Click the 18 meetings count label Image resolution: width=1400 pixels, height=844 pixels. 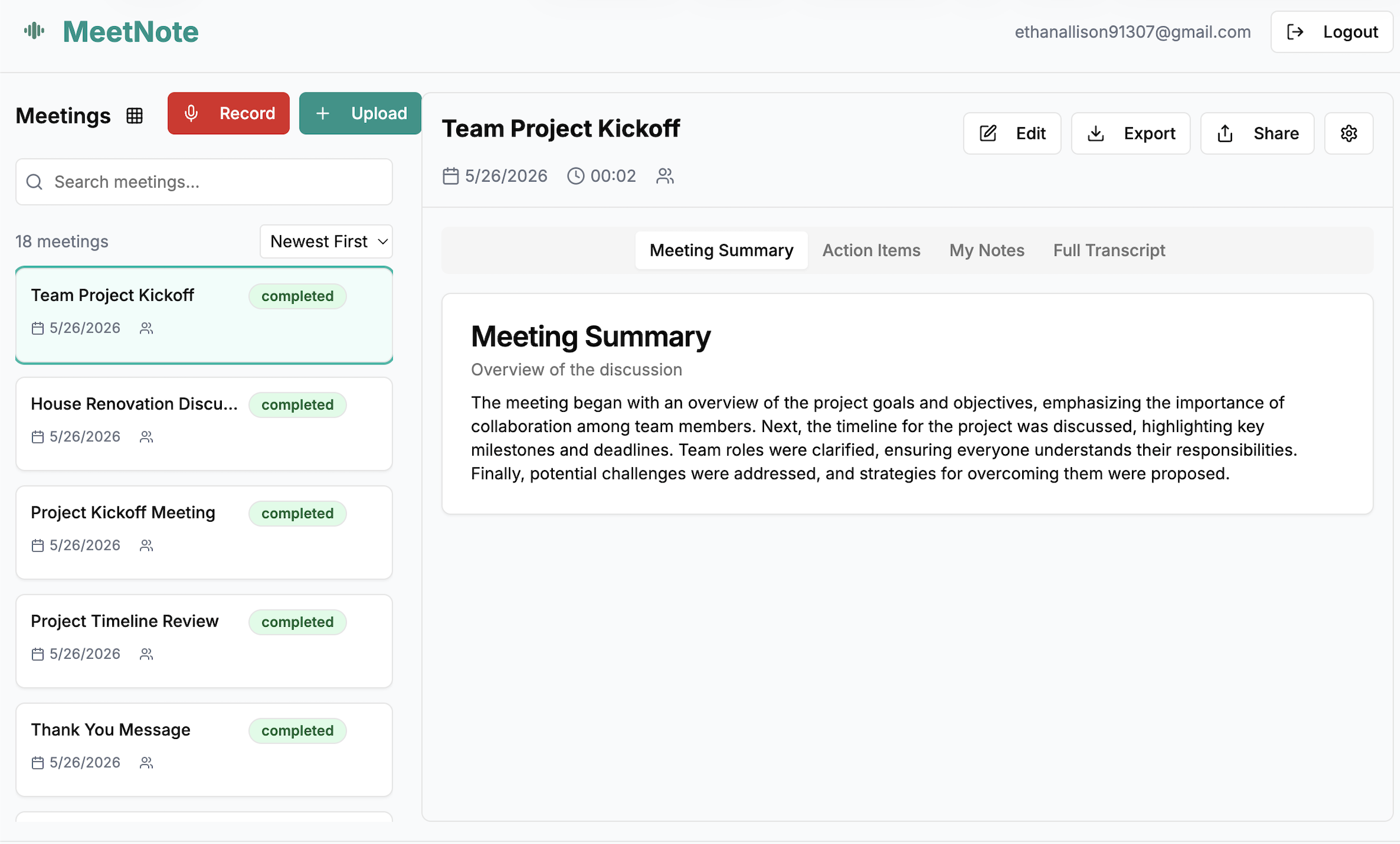tap(62, 242)
